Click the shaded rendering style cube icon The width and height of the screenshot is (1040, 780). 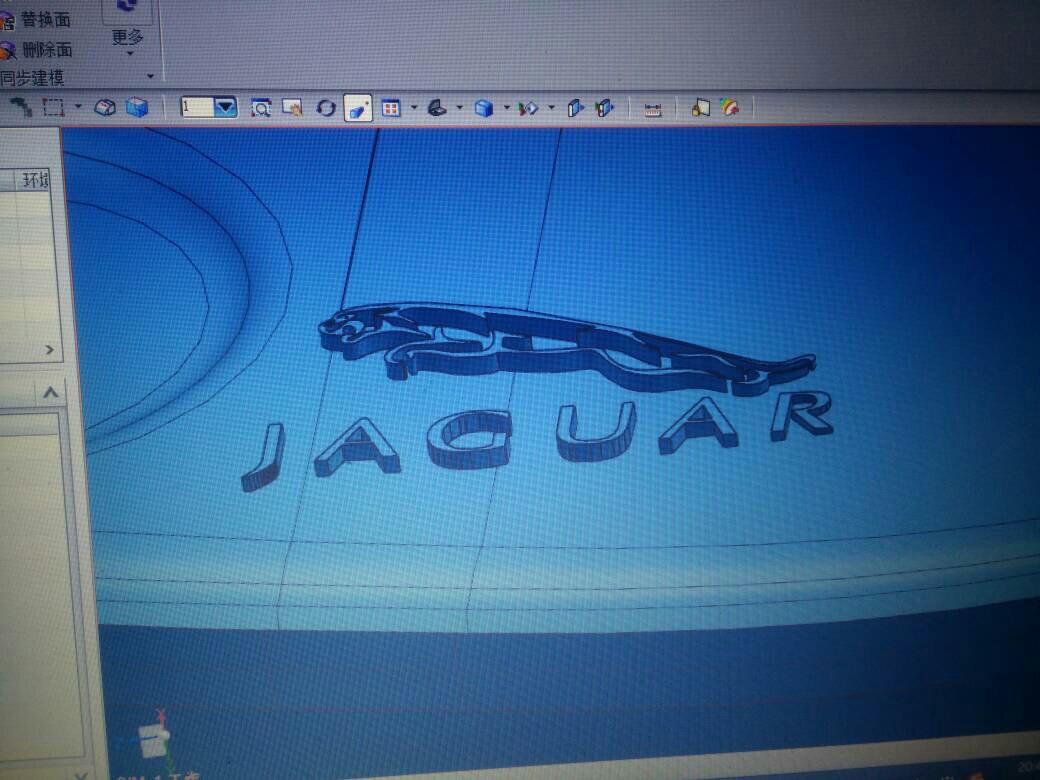click(x=484, y=107)
